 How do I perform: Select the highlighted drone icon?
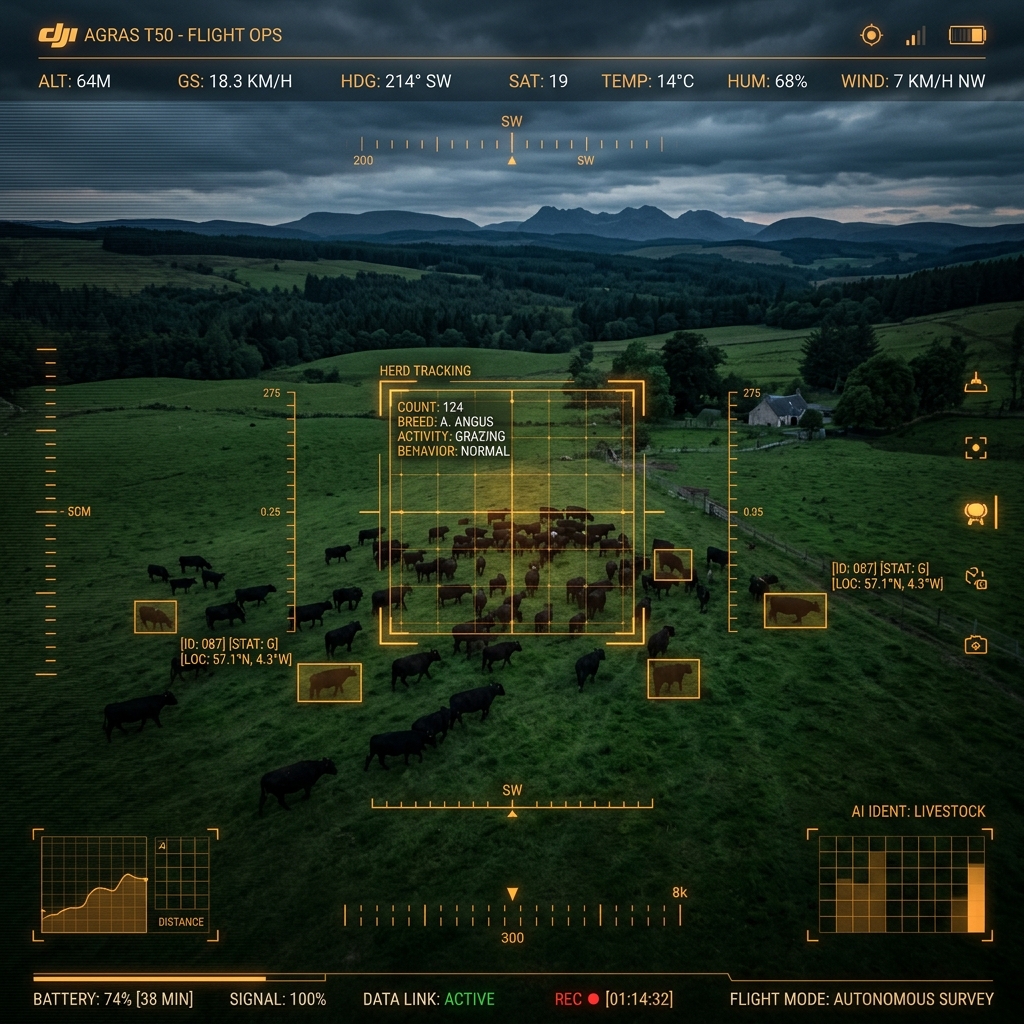coord(976,513)
